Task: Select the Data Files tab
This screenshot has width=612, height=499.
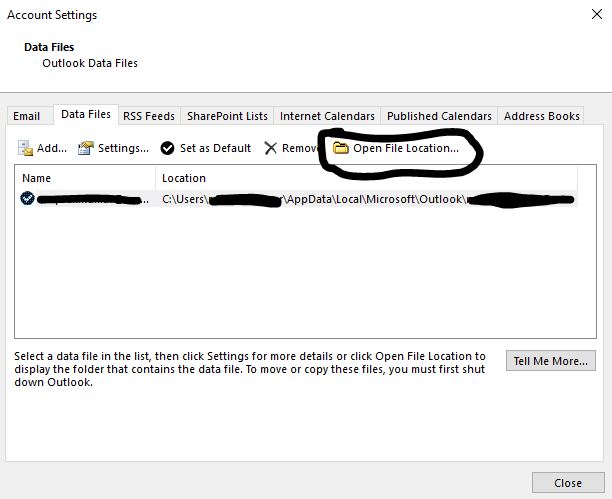Action: 86,115
